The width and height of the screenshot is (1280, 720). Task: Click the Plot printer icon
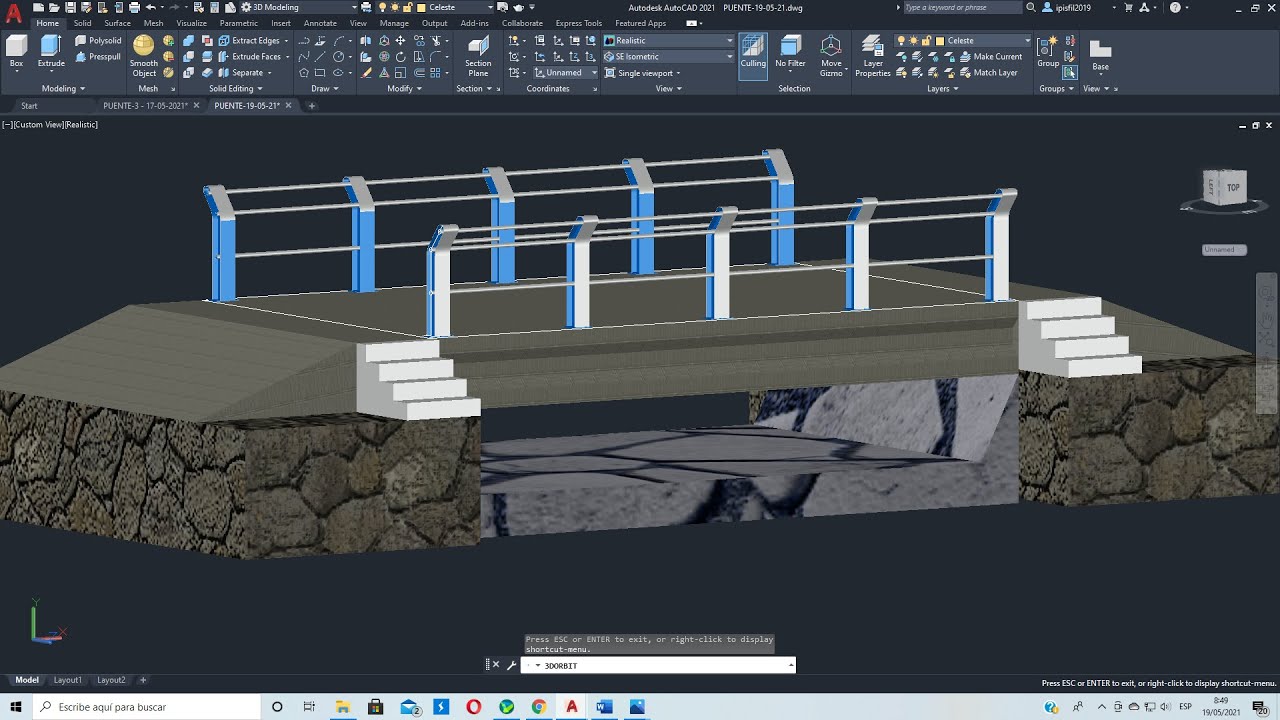point(134,7)
